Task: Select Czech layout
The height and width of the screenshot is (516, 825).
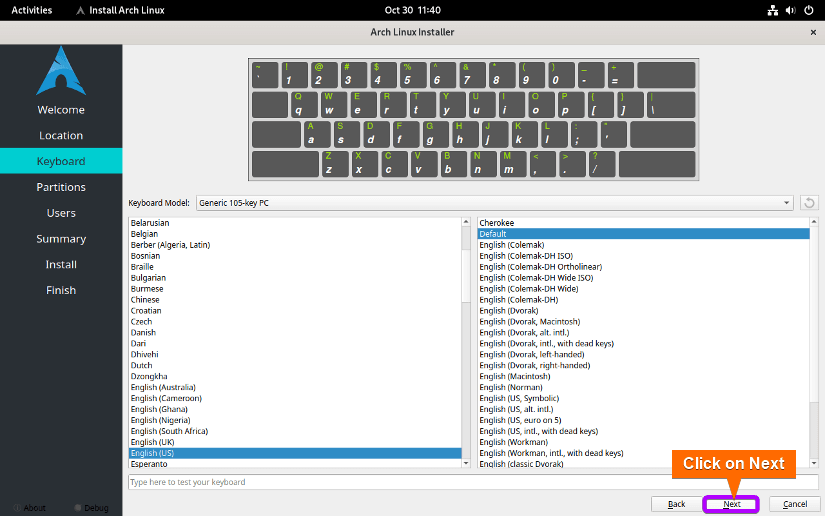Action: point(295,322)
